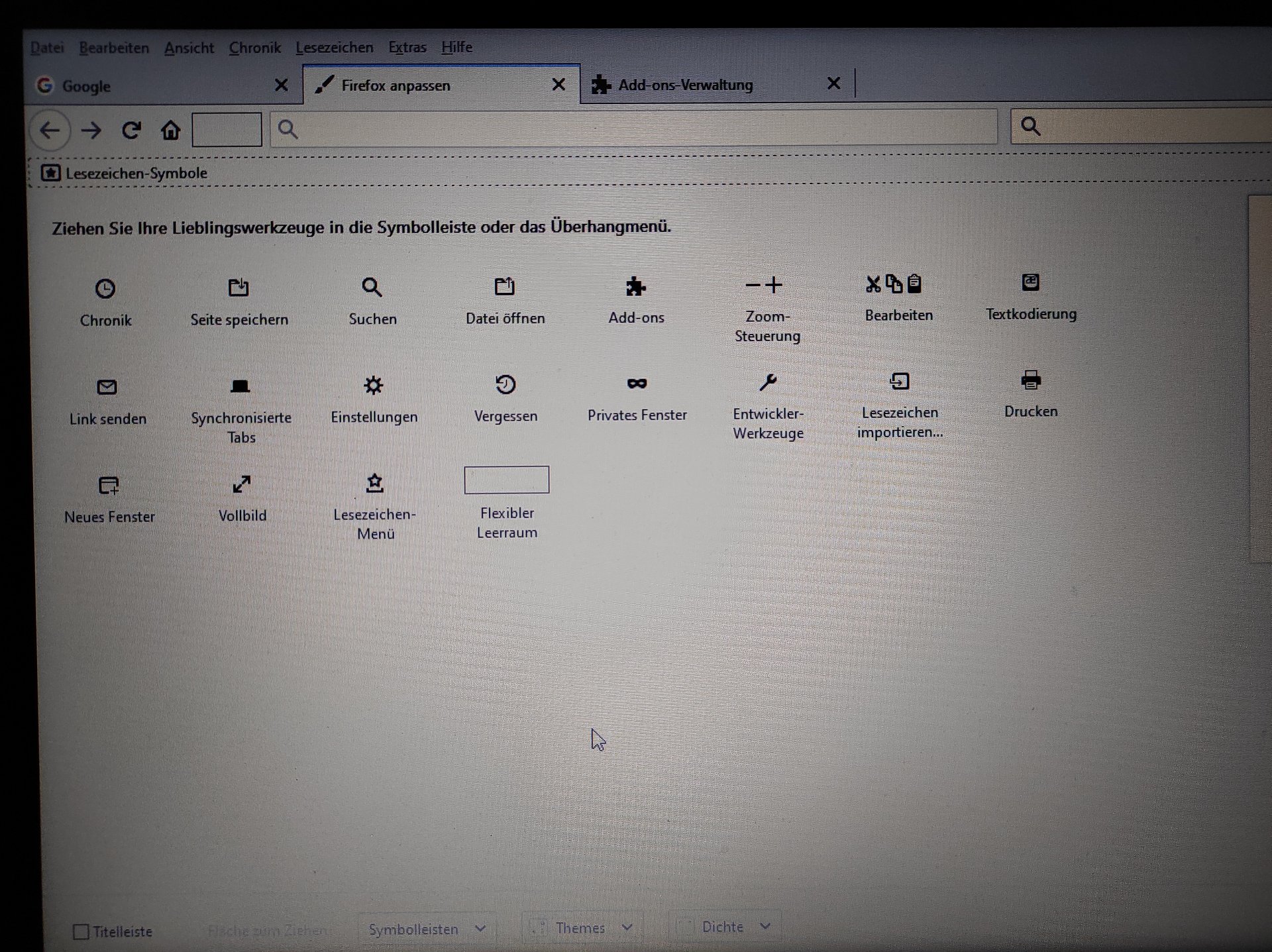Open the Lesezeichen menu
This screenshot has height=952, width=1272.
point(335,48)
